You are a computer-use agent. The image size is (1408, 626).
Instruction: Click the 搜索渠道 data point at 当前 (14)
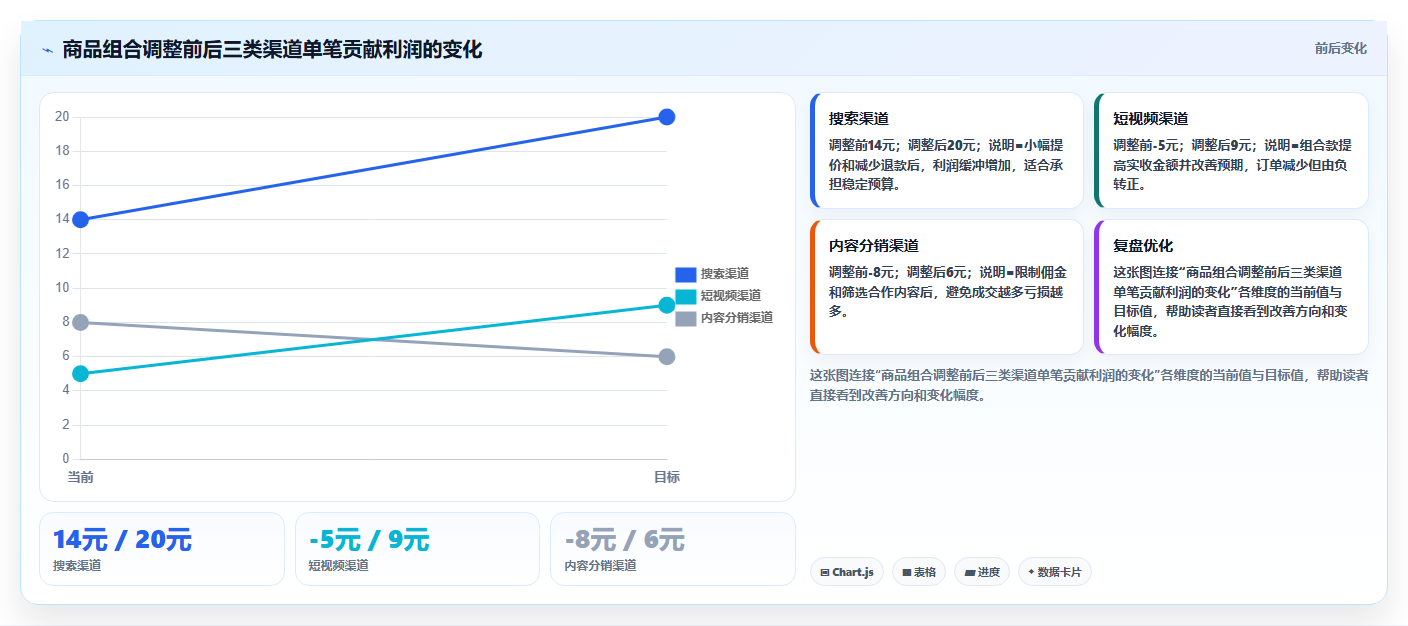[x=81, y=220]
